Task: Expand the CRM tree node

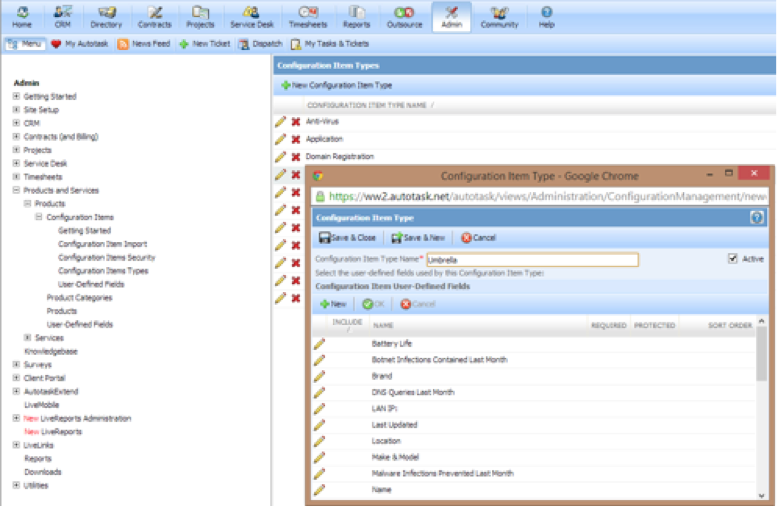Action: click(x=16, y=123)
